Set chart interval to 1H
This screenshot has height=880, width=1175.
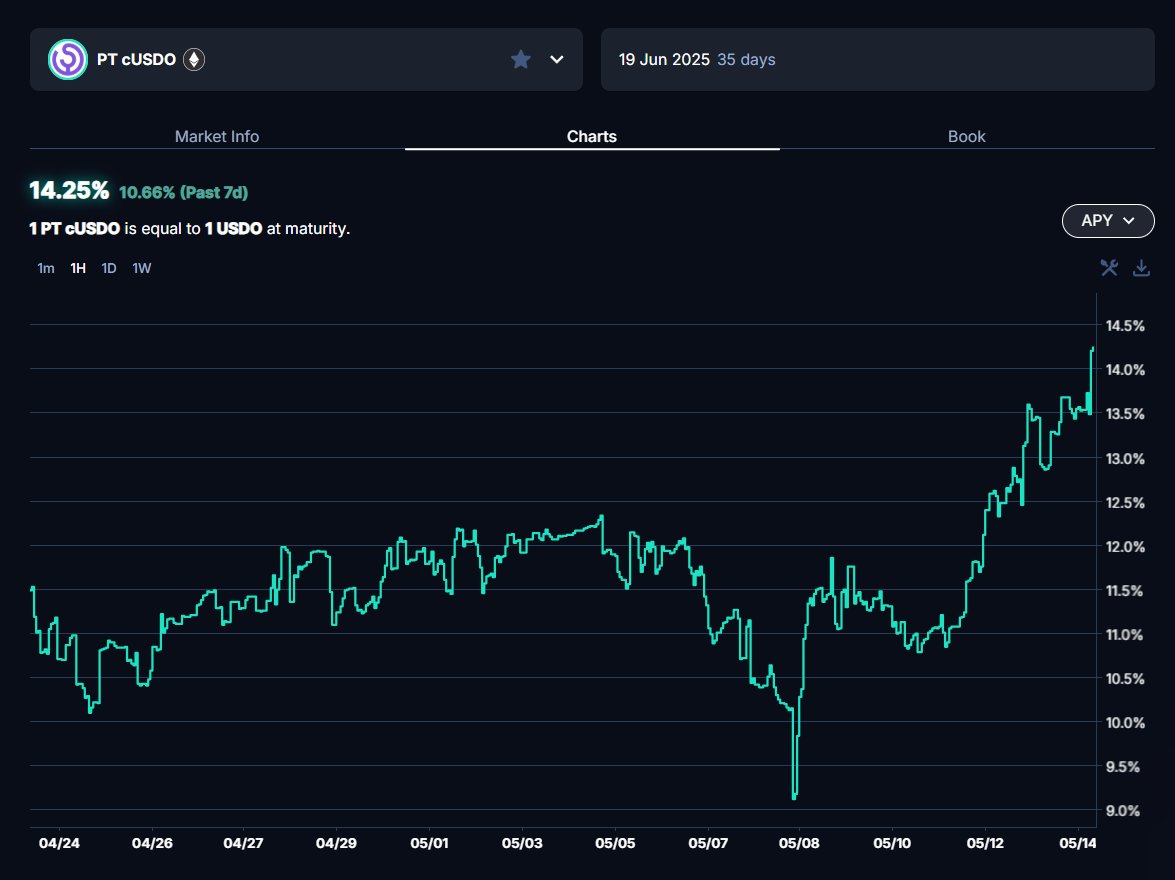[x=78, y=268]
